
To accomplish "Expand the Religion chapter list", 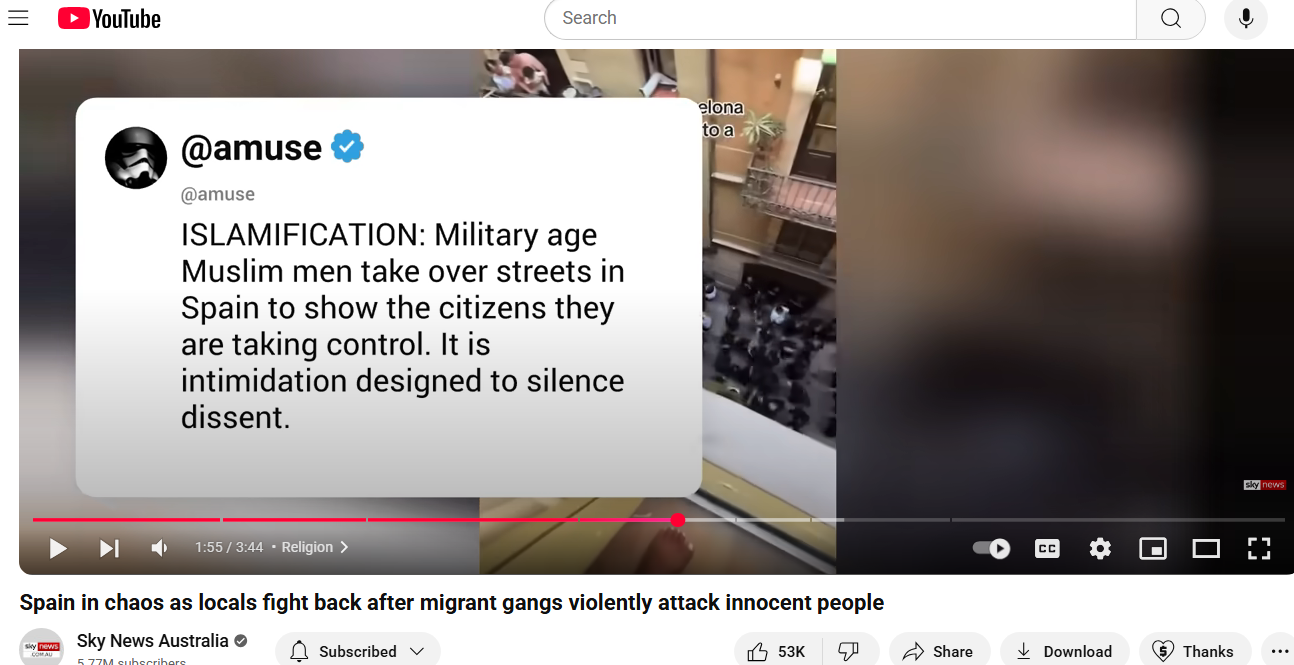I will [x=315, y=547].
